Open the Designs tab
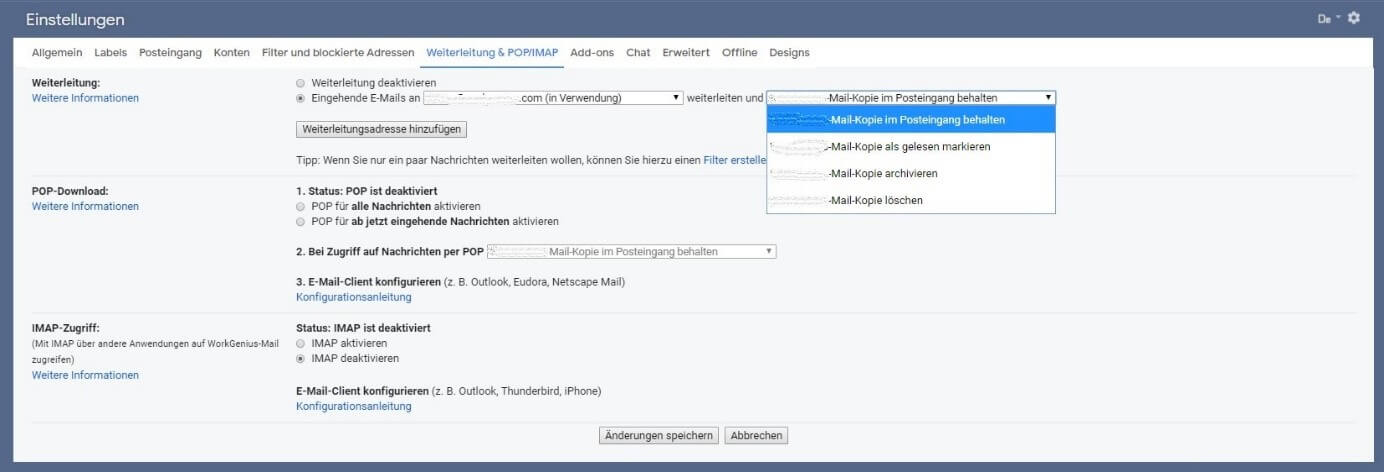The height and width of the screenshot is (472, 1384). pos(790,52)
